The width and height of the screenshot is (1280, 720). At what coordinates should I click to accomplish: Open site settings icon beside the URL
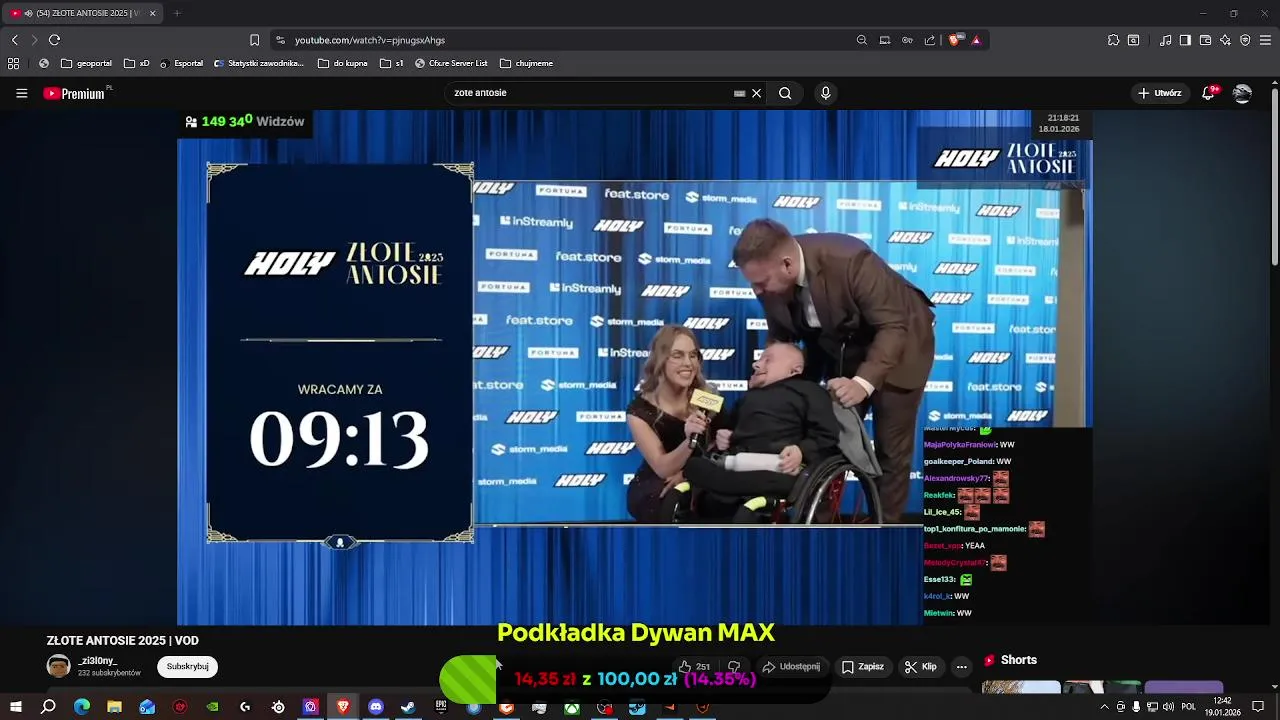click(280, 40)
